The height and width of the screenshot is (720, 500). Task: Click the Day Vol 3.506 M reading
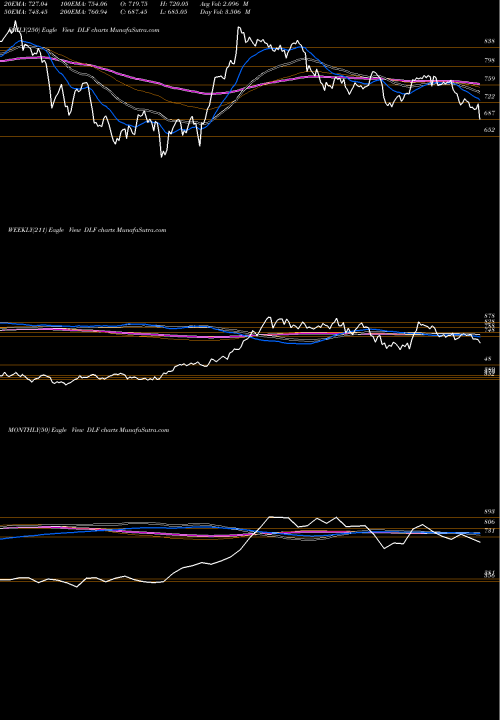225,11
